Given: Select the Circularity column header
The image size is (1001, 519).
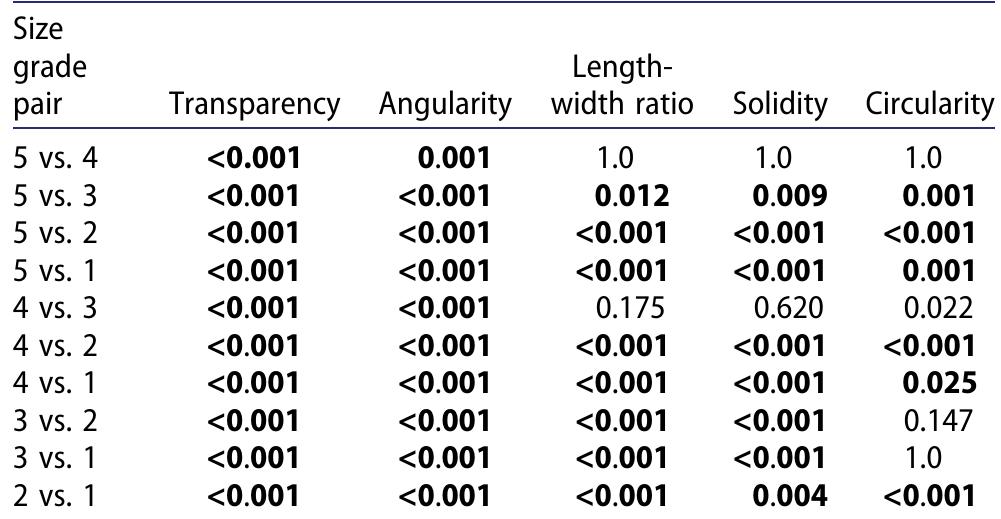Looking at the screenshot, I should [x=930, y=104].
